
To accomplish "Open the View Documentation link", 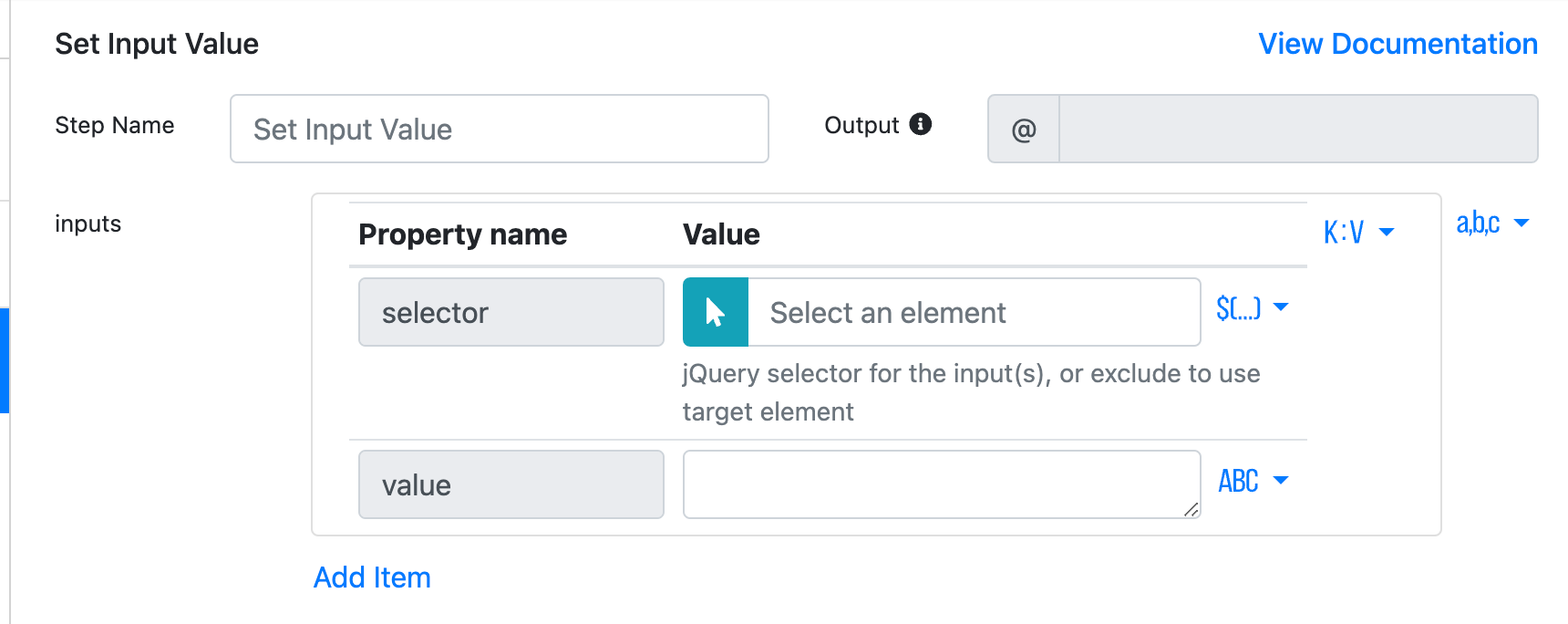I will coord(1397,44).
